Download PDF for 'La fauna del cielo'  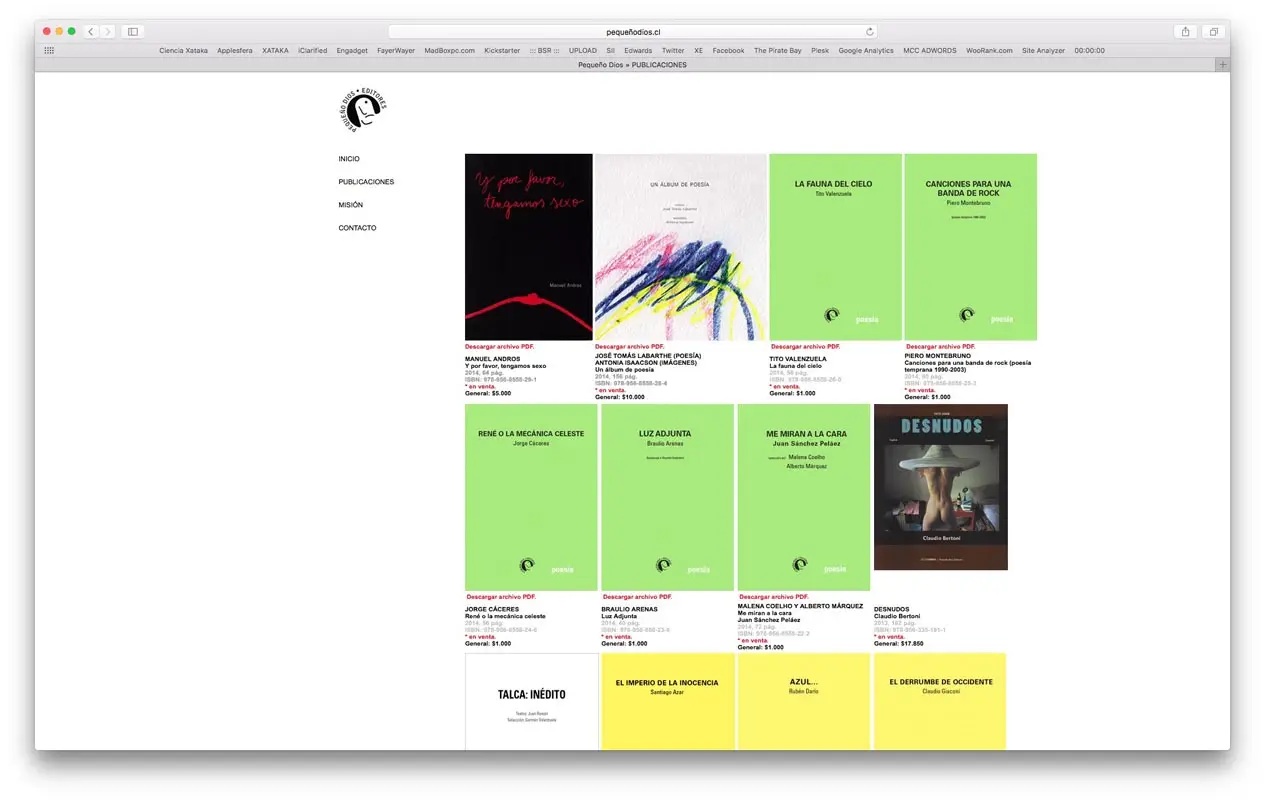coord(806,347)
